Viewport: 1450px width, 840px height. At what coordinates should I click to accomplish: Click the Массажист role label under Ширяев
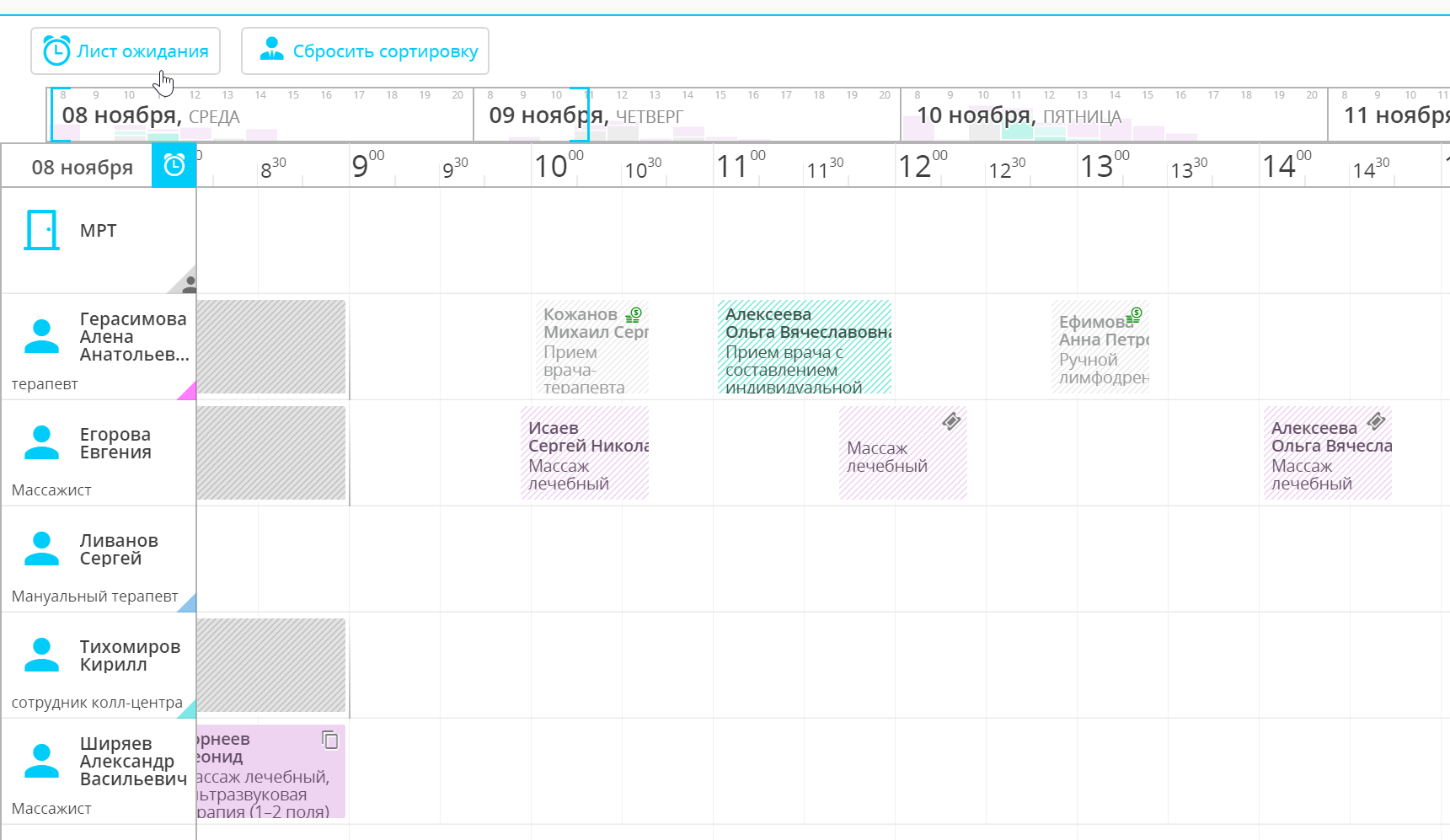coord(51,809)
